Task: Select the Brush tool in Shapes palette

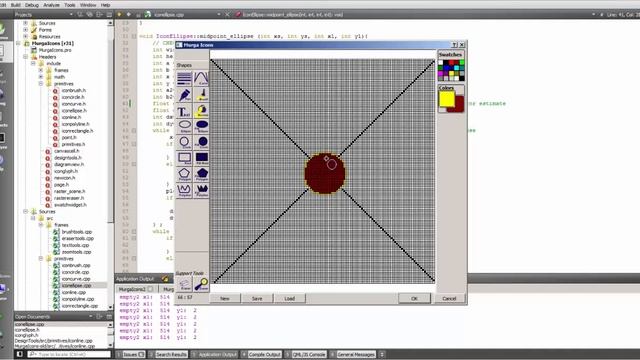Action: click(201, 94)
